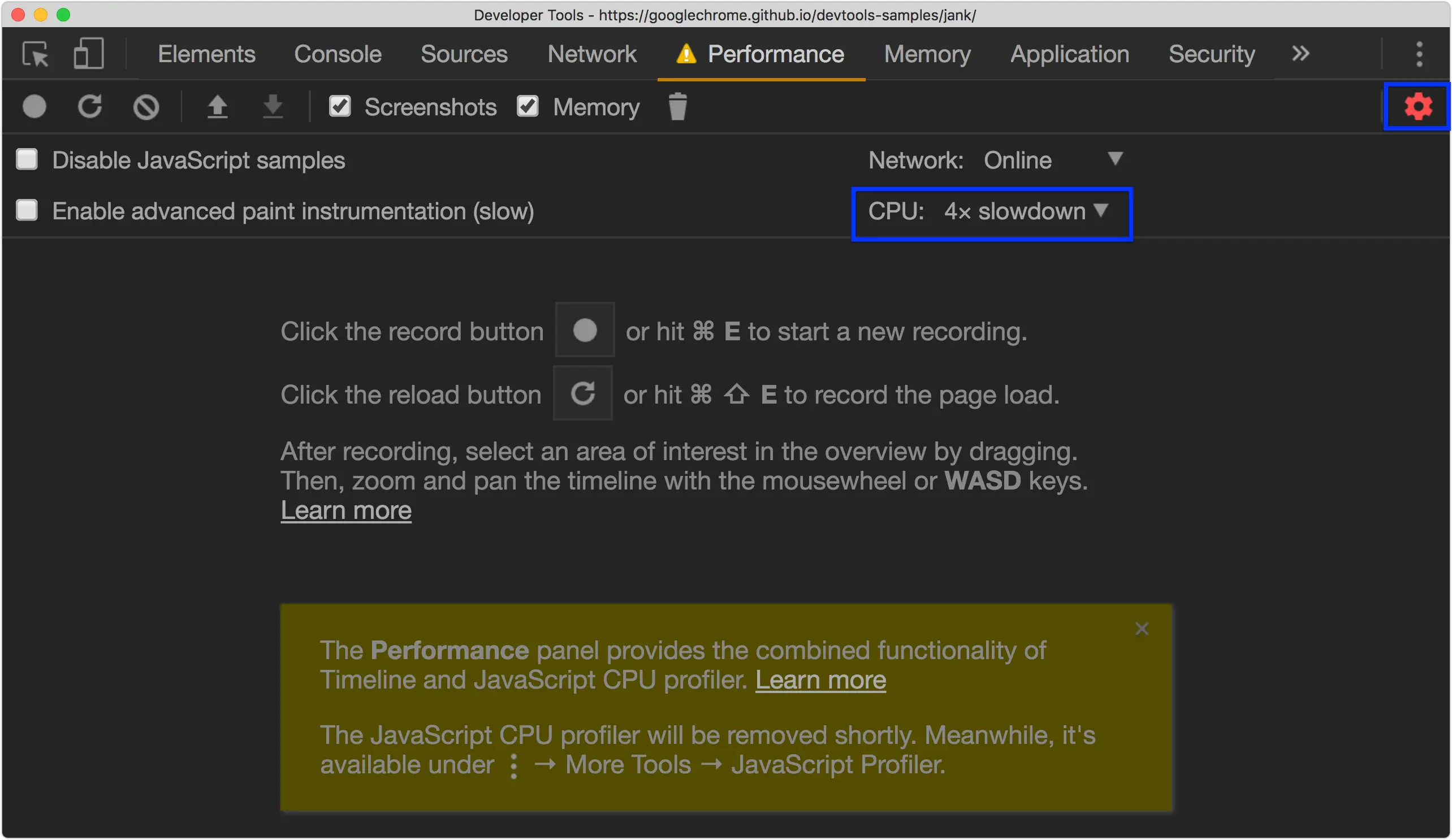1452x840 pixels.
Task: Click the reload and record icon
Action: pyautogui.click(x=90, y=107)
